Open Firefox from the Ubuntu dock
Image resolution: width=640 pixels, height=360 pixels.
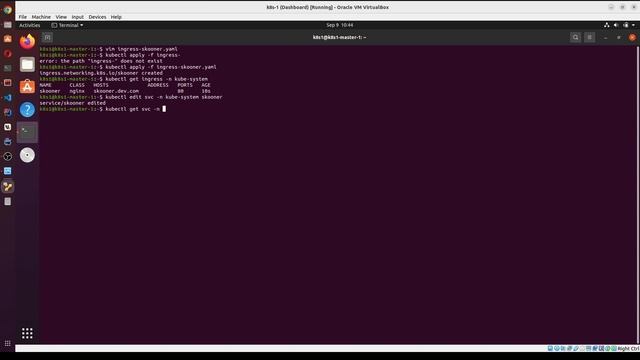[x=27, y=42]
